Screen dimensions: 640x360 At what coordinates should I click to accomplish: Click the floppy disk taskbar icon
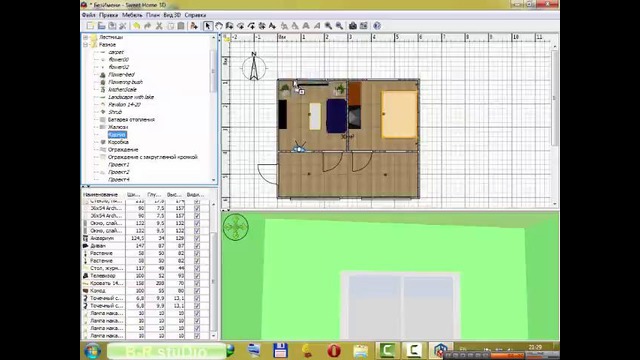coord(280,351)
